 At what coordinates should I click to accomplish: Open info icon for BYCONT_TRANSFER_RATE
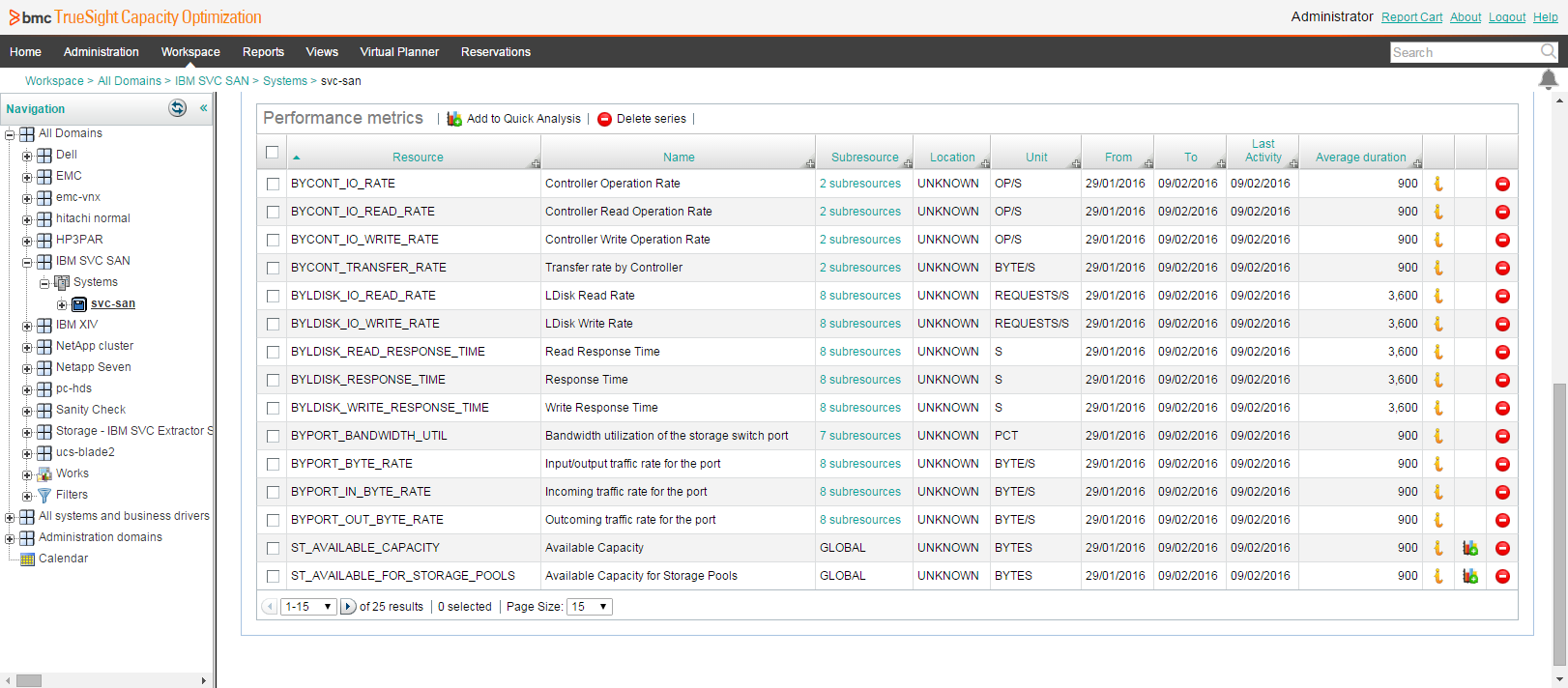pyautogui.click(x=1438, y=268)
